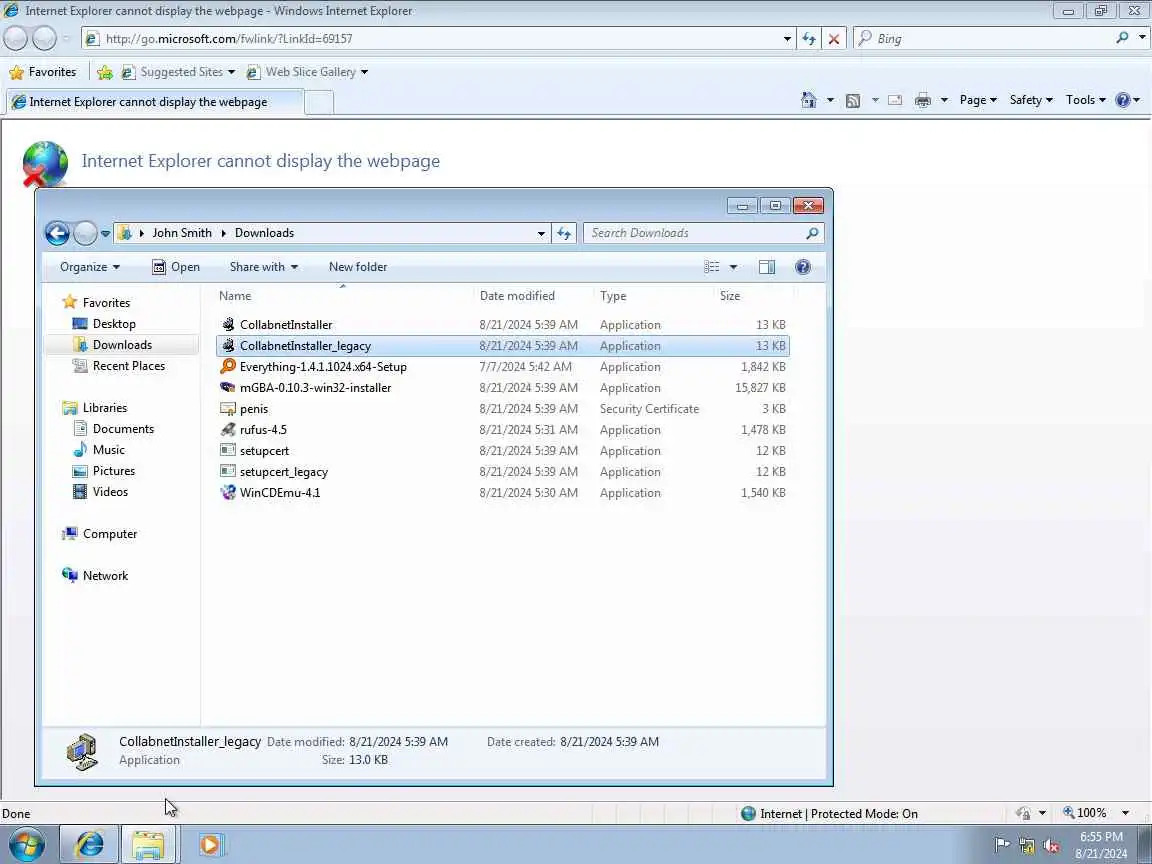Screen dimensions: 1152x864
Task: Open Windows Explorer taskbar icon
Action: pyautogui.click(x=148, y=845)
